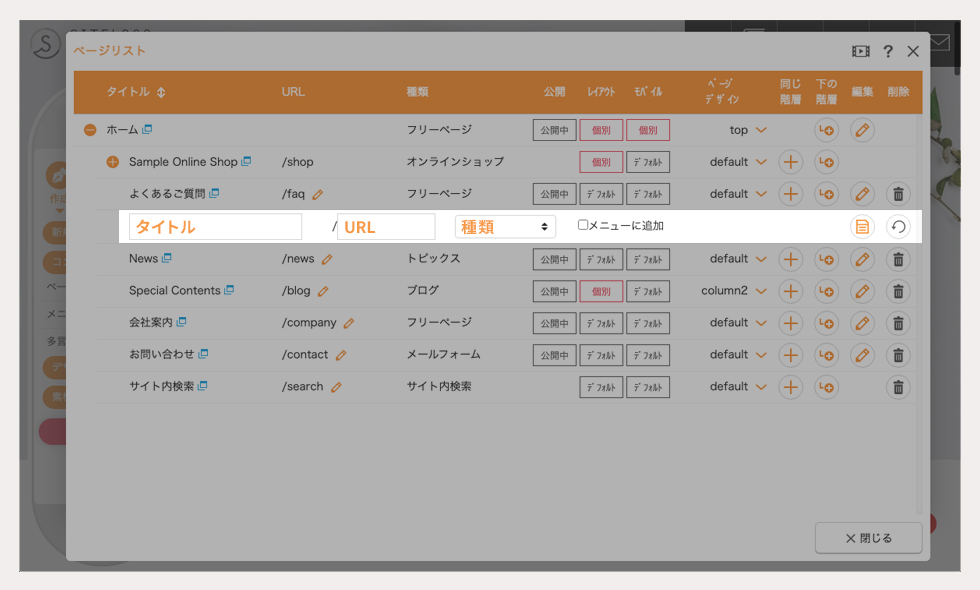
Task: Edit the よくあるご質問 page with pencil button
Action: click(862, 194)
